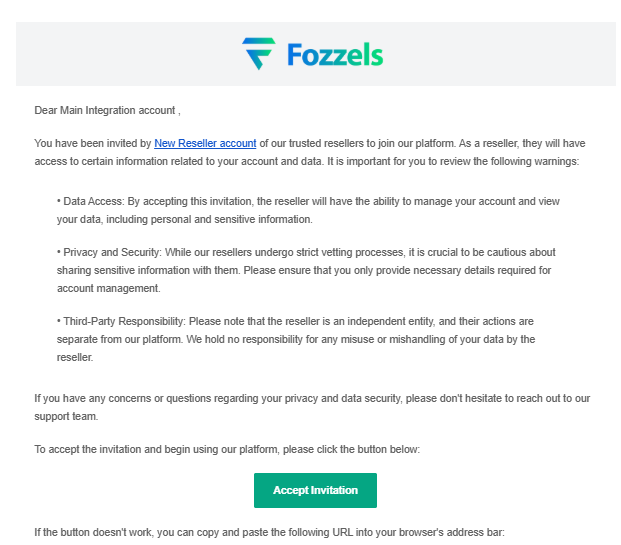Click the single word 'reseller.' line

pos(75,357)
